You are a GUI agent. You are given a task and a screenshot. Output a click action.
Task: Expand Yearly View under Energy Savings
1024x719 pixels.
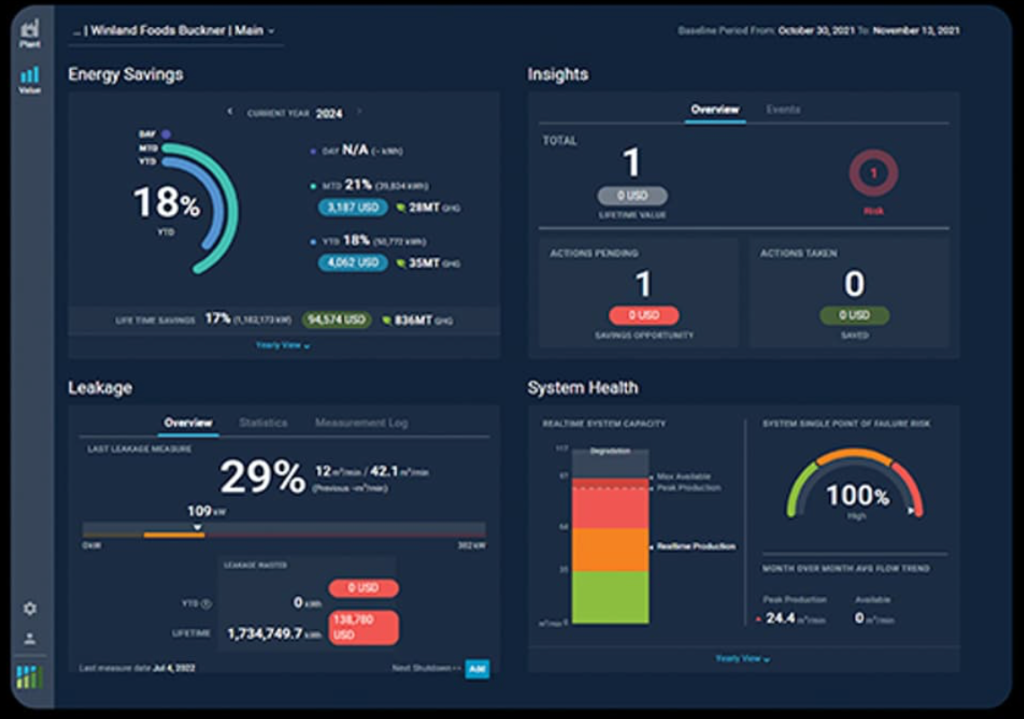[x=283, y=345]
